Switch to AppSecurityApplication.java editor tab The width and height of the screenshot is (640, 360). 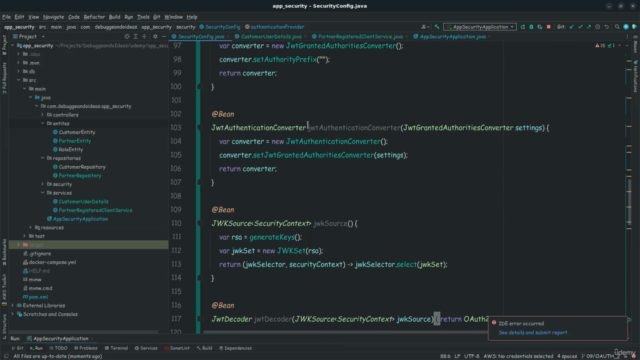click(x=452, y=36)
